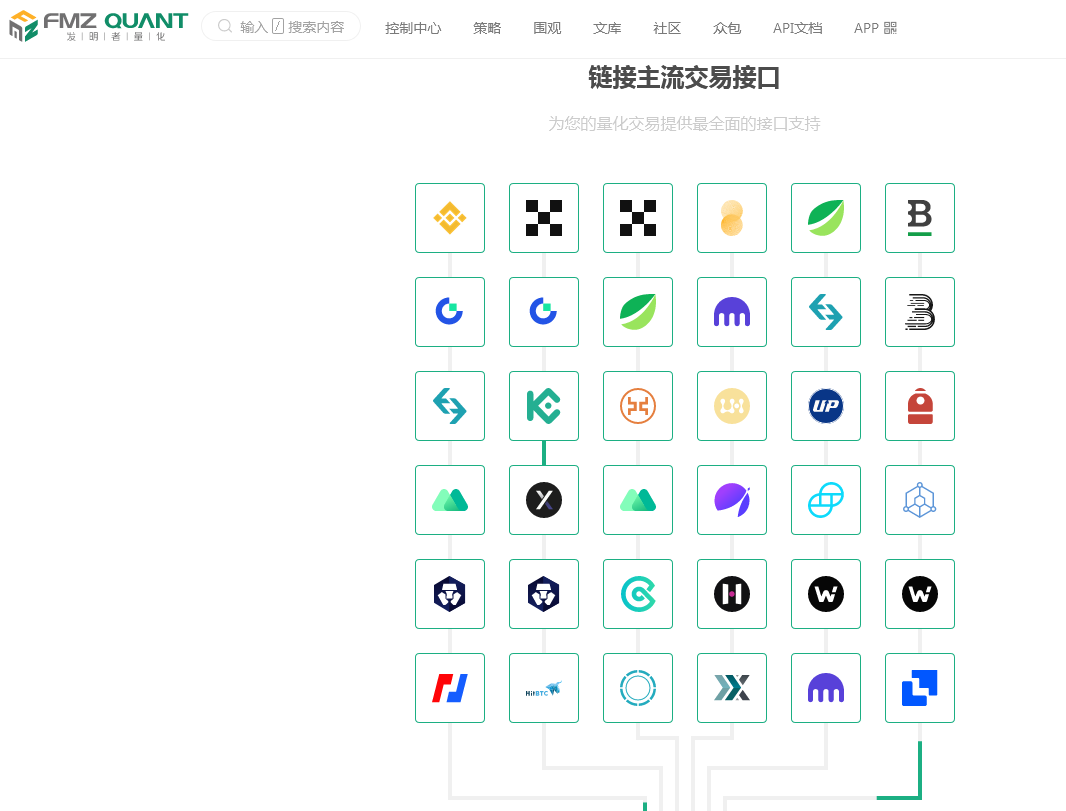The width and height of the screenshot is (1066, 811).
Task: Open the BitMEX red and blue slashes icon
Action: point(450,688)
